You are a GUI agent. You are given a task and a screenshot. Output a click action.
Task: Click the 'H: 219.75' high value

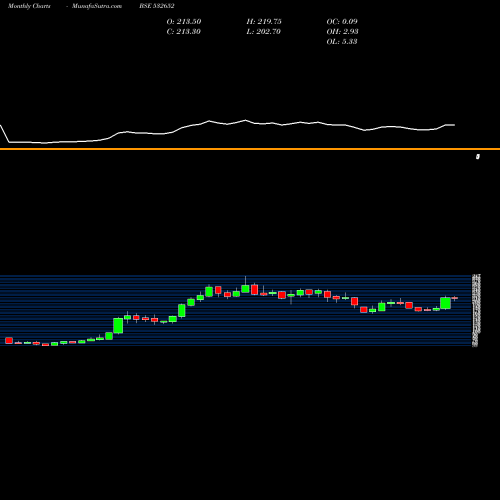click(x=264, y=22)
